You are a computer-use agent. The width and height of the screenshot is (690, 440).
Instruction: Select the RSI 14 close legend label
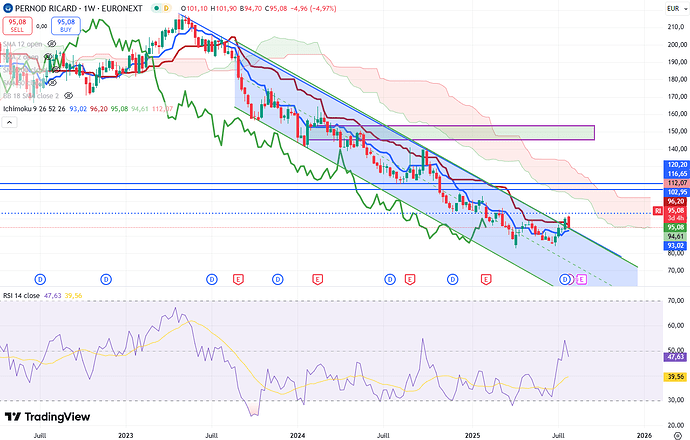25,297
